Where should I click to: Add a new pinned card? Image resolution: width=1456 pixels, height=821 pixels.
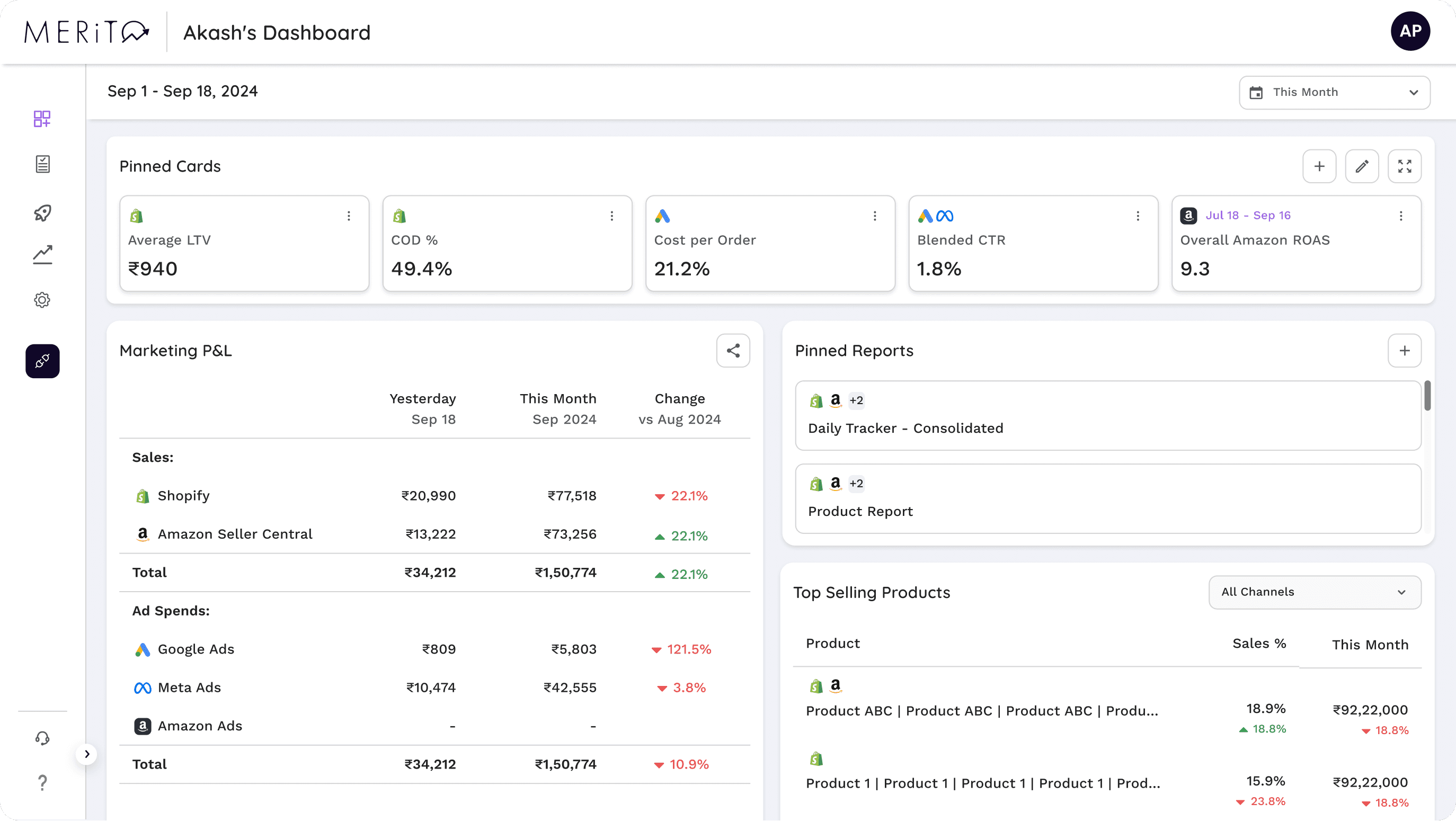[x=1319, y=166]
